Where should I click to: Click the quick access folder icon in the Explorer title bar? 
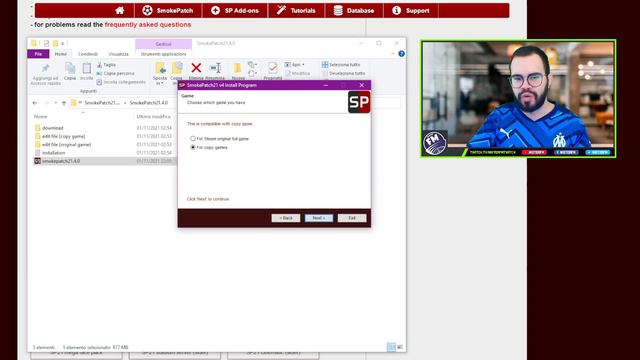pos(34,43)
